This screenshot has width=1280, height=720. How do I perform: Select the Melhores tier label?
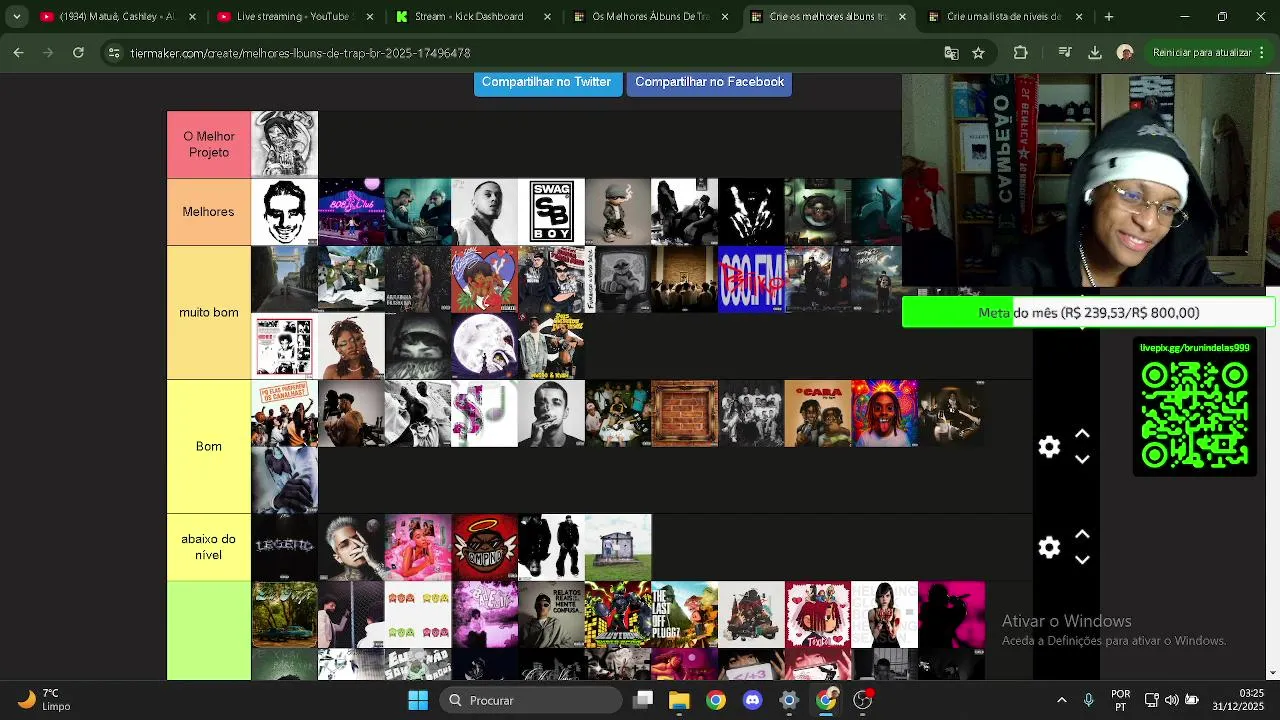pos(209,212)
